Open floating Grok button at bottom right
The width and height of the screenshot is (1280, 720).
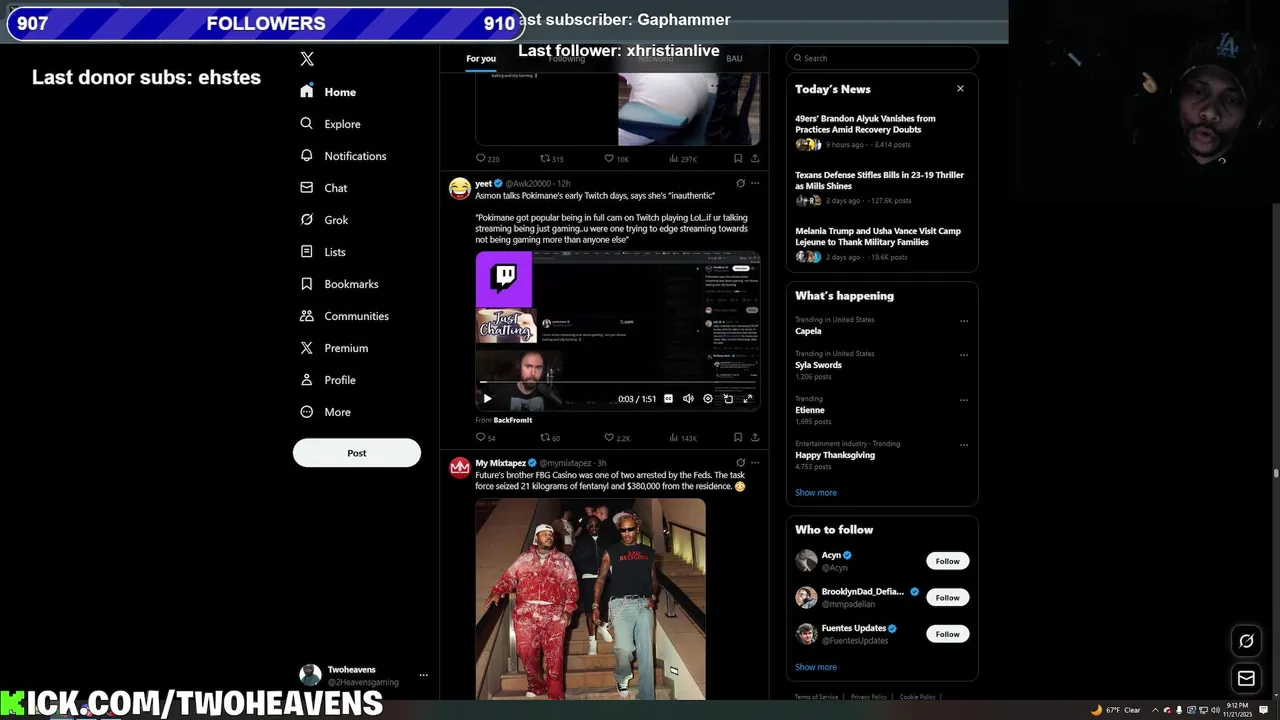1246,641
